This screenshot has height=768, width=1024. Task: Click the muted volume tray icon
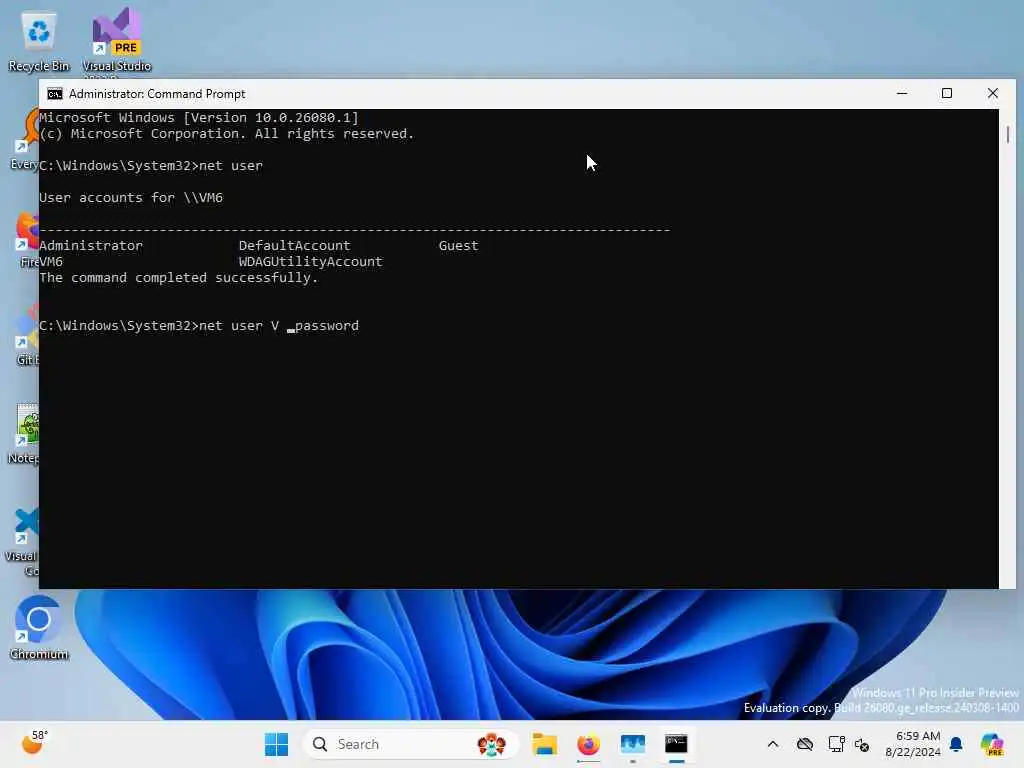click(x=862, y=744)
